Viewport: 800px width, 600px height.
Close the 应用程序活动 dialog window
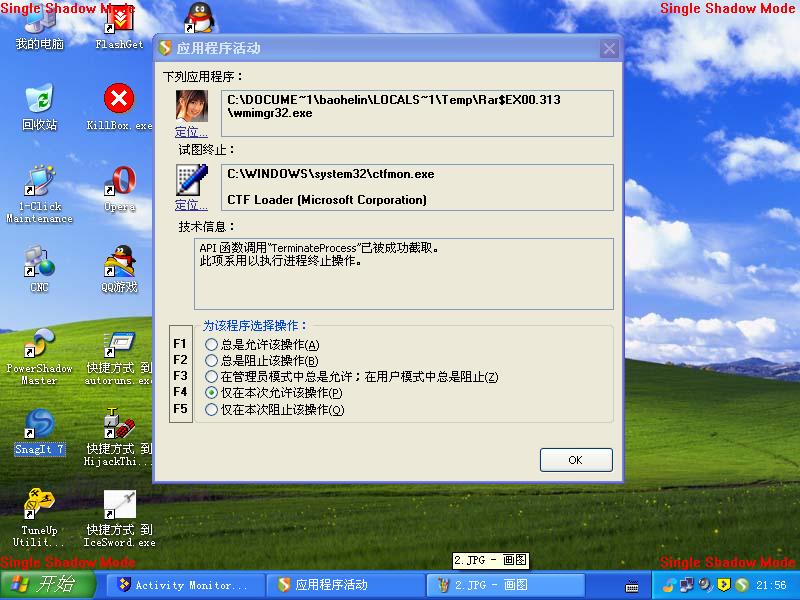(609, 48)
